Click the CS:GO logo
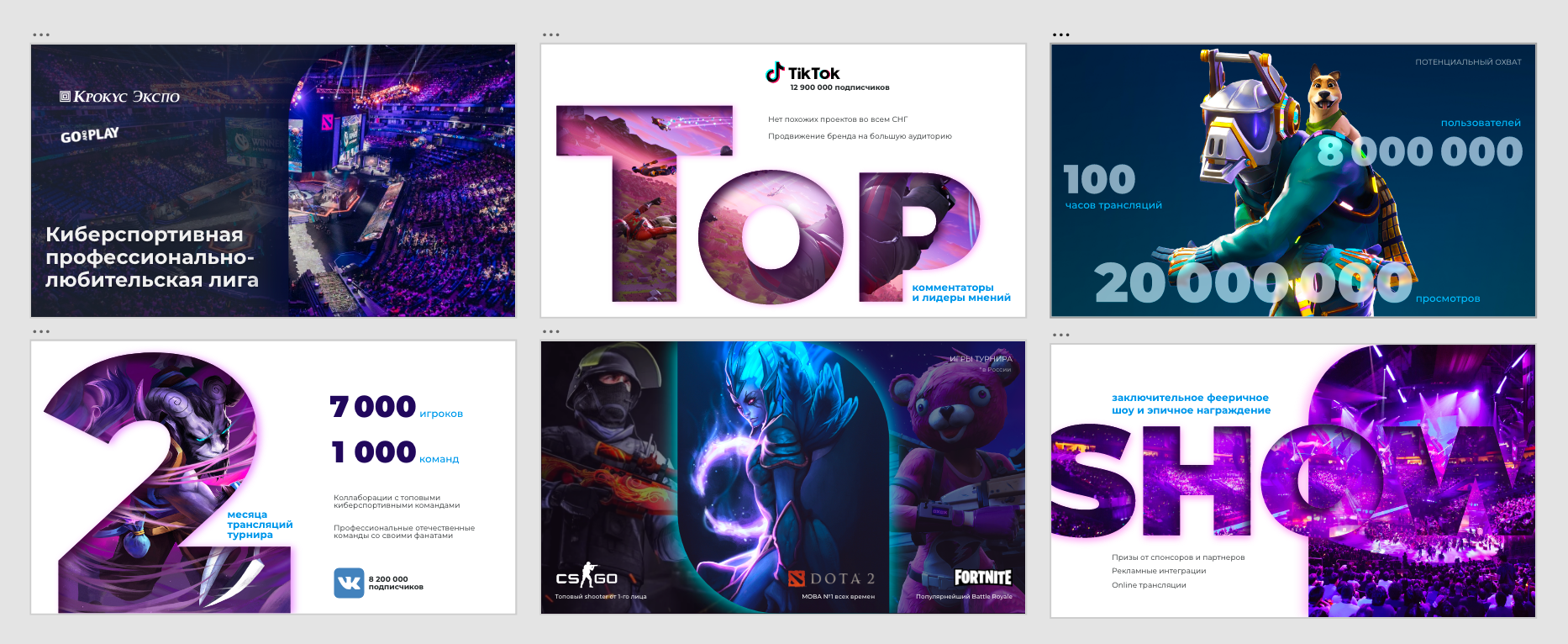The image size is (1568, 644). 587,576
